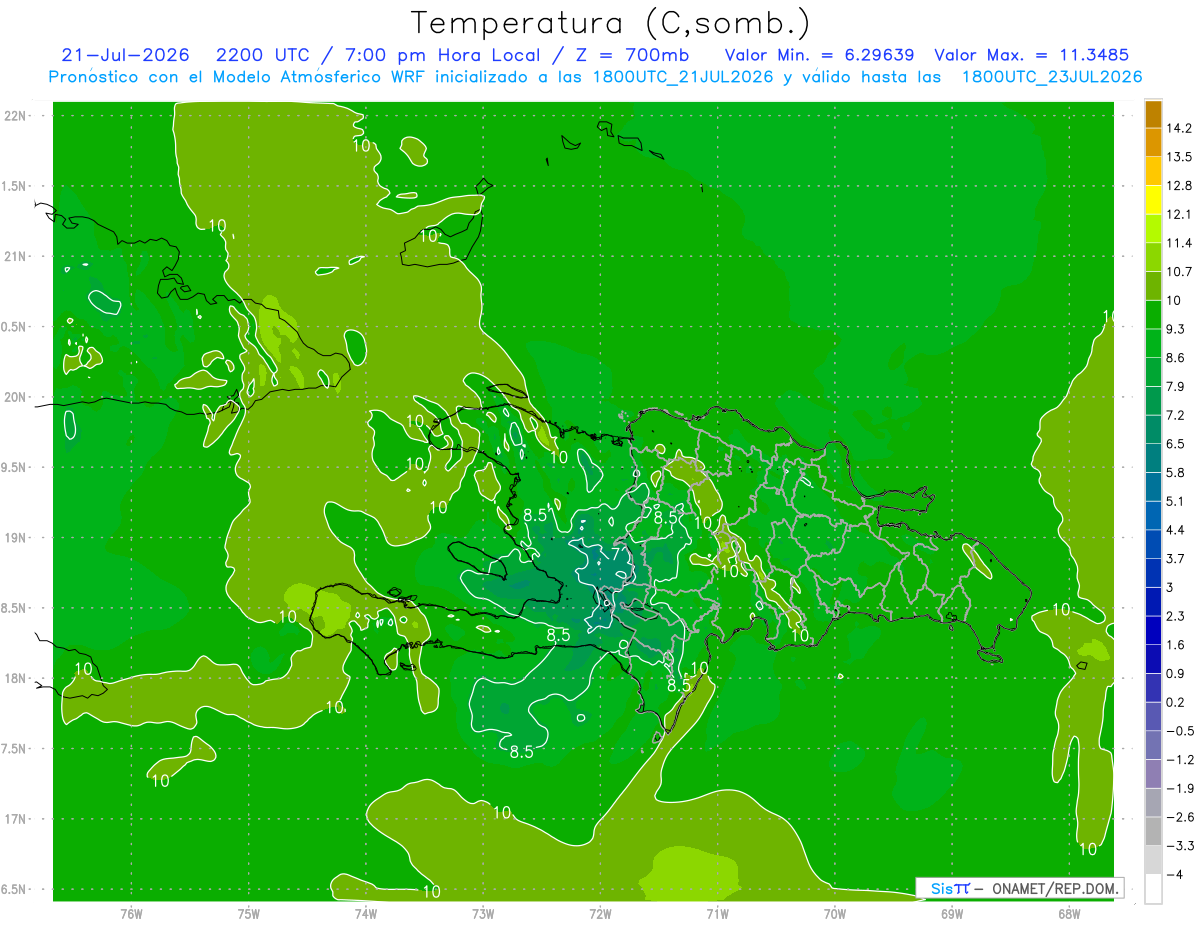Click the '14.2' legend value
This screenshot has height=927, width=1200.
[1177, 128]
